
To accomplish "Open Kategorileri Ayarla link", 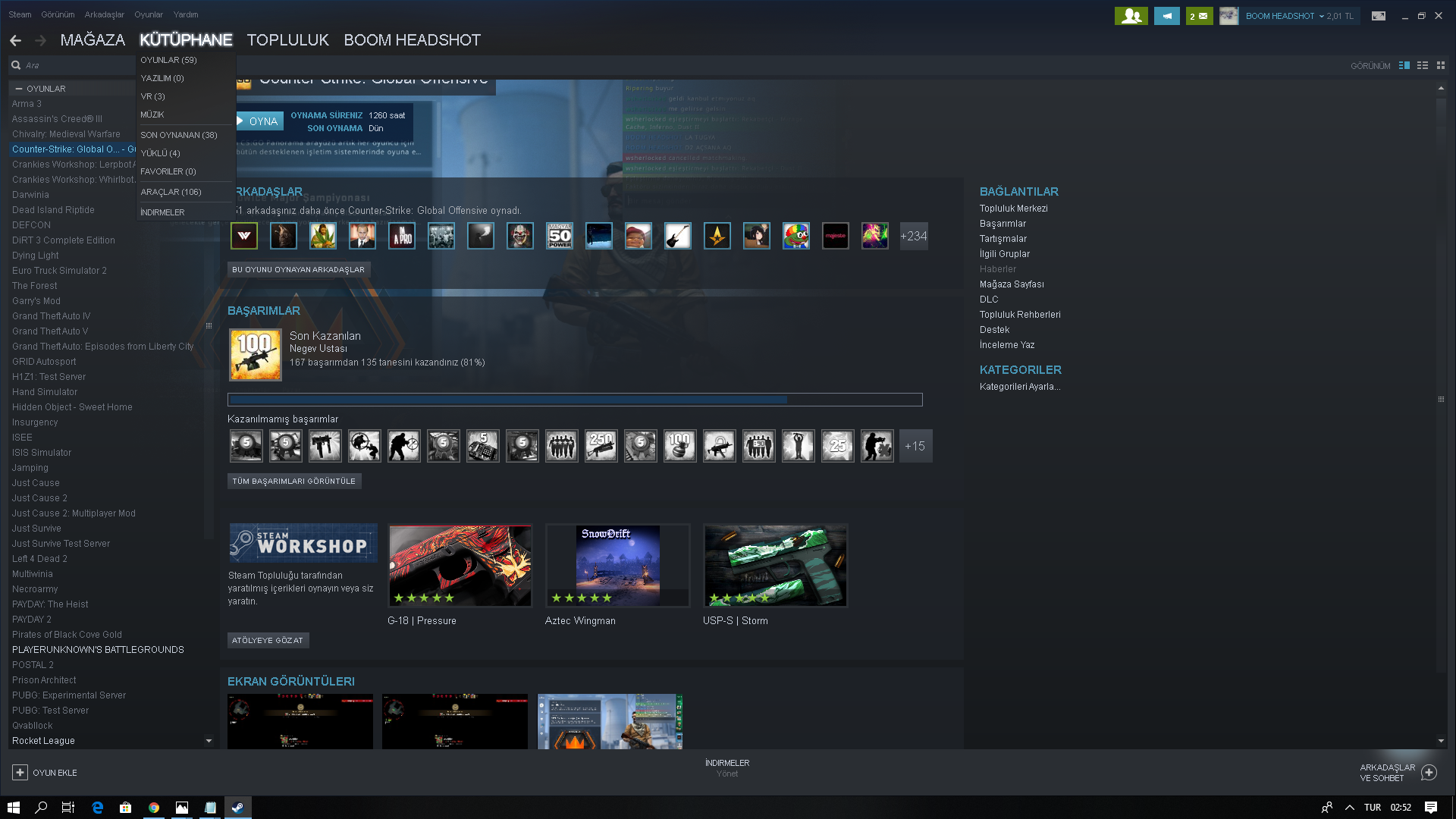I will click(x=1019, y=387).
